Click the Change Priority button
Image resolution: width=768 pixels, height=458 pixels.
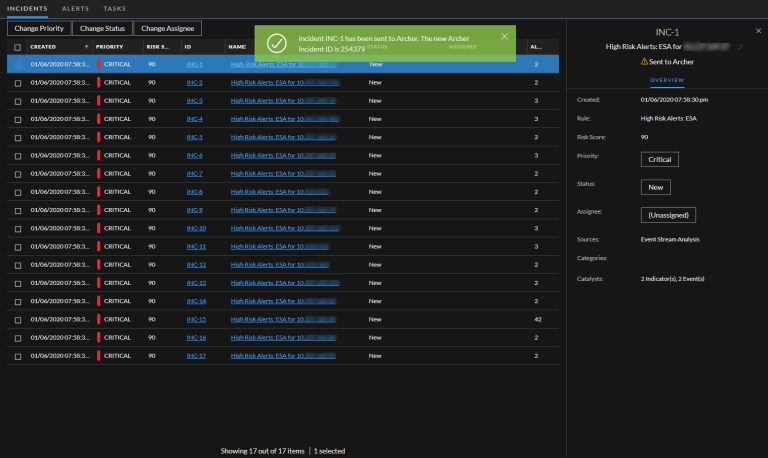[37, 29]
